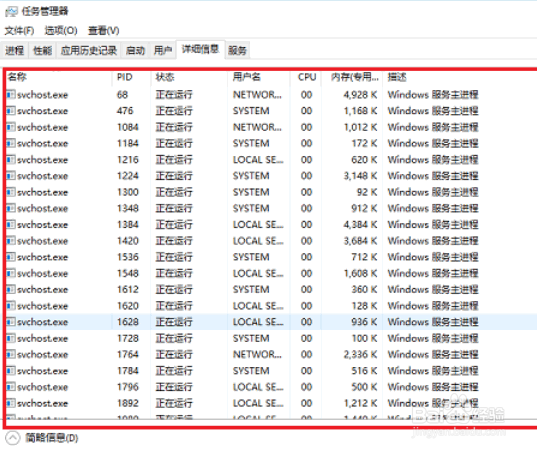Click PID value 1628
The image size is (537, 451).
click(x=128, y=322)
